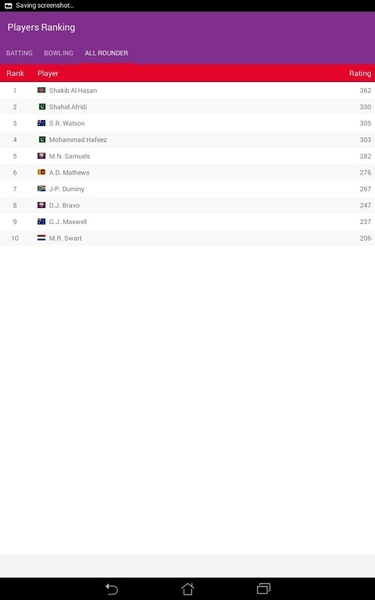Tap the Rating column header
Image resolution: width=375 pixels, height=600 pixels.
click(x=360, y=73)
